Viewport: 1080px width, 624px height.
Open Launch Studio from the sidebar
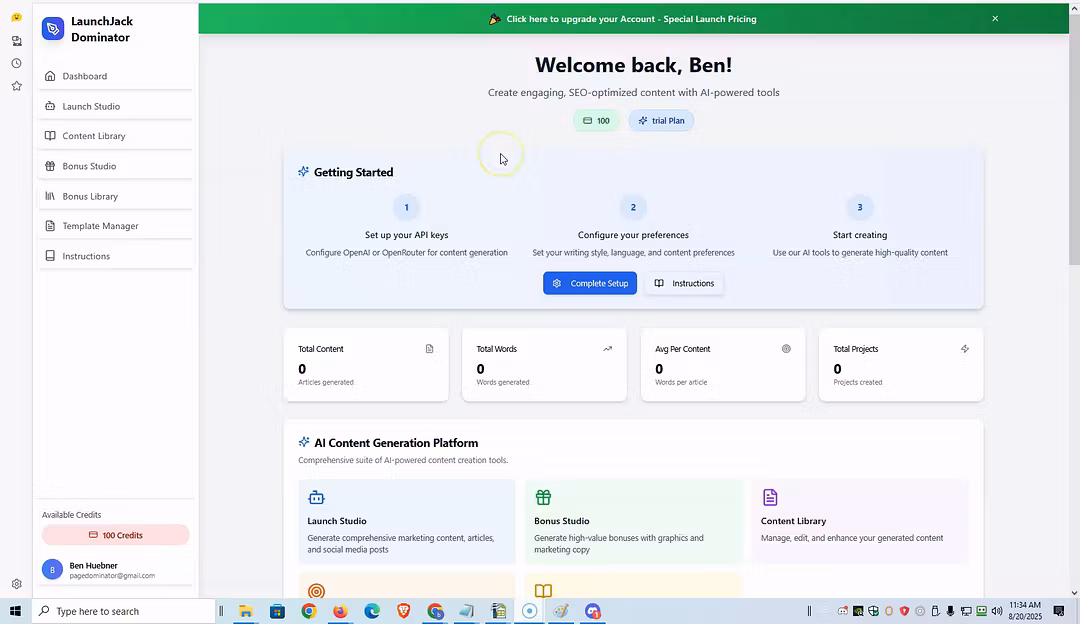click(91, 106)
